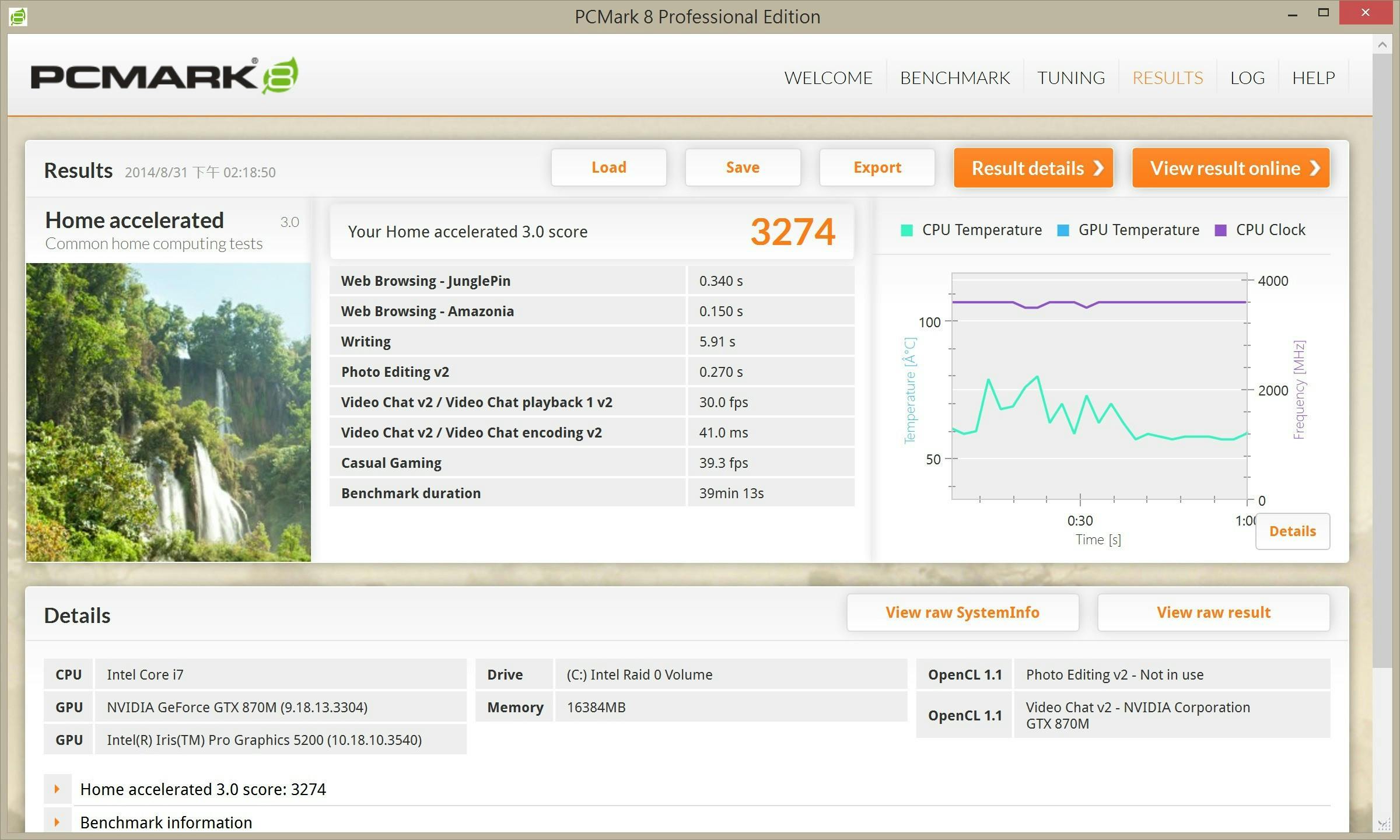Save the current result

coord(743,167)
